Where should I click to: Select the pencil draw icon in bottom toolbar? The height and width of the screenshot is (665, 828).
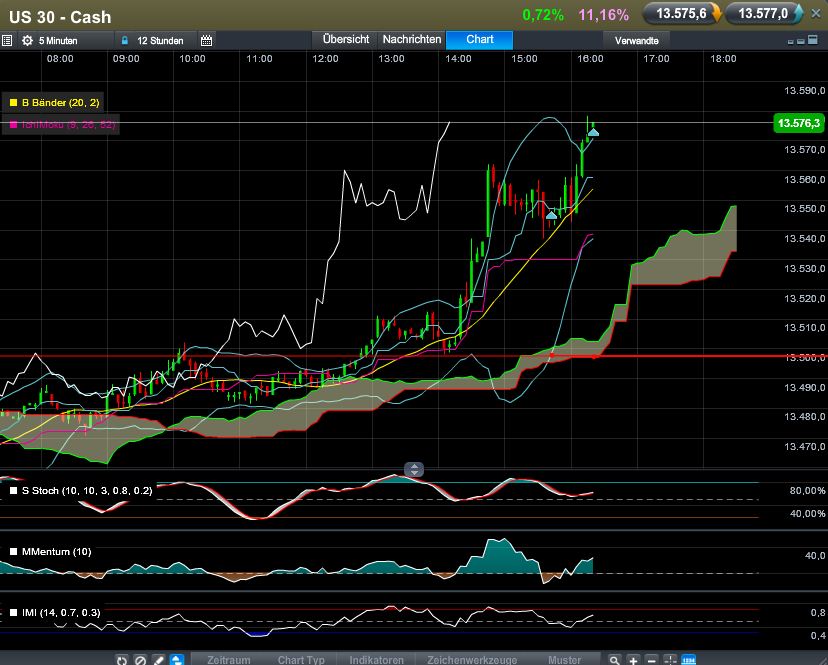158,660
